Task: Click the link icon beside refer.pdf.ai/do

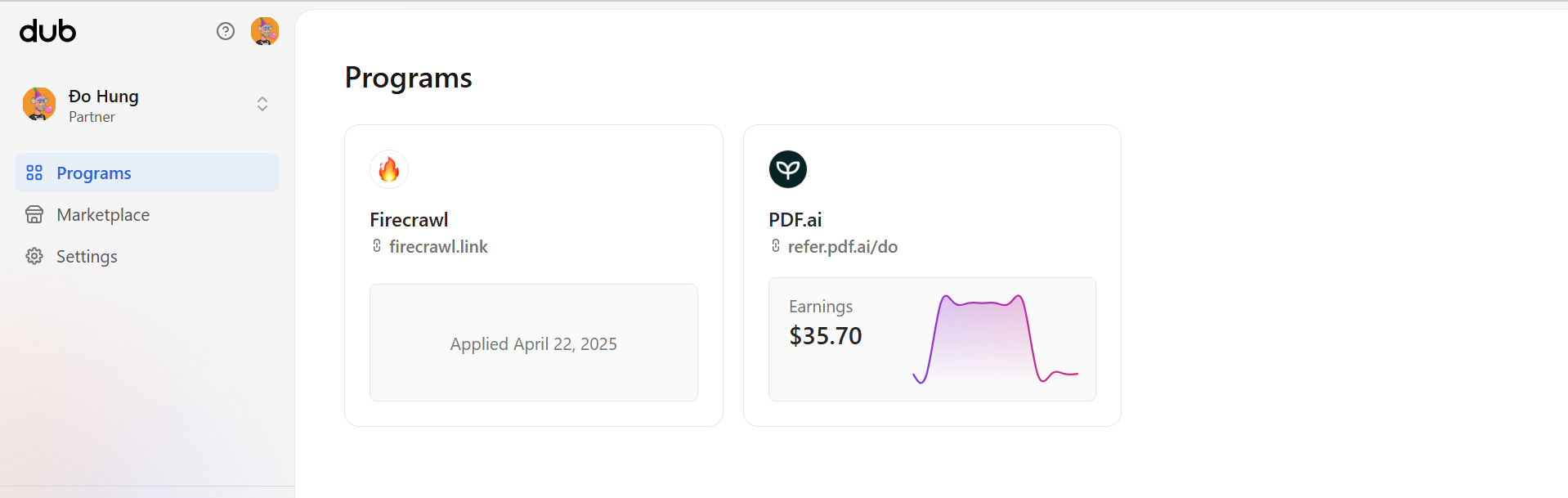Action: (776, 246)
